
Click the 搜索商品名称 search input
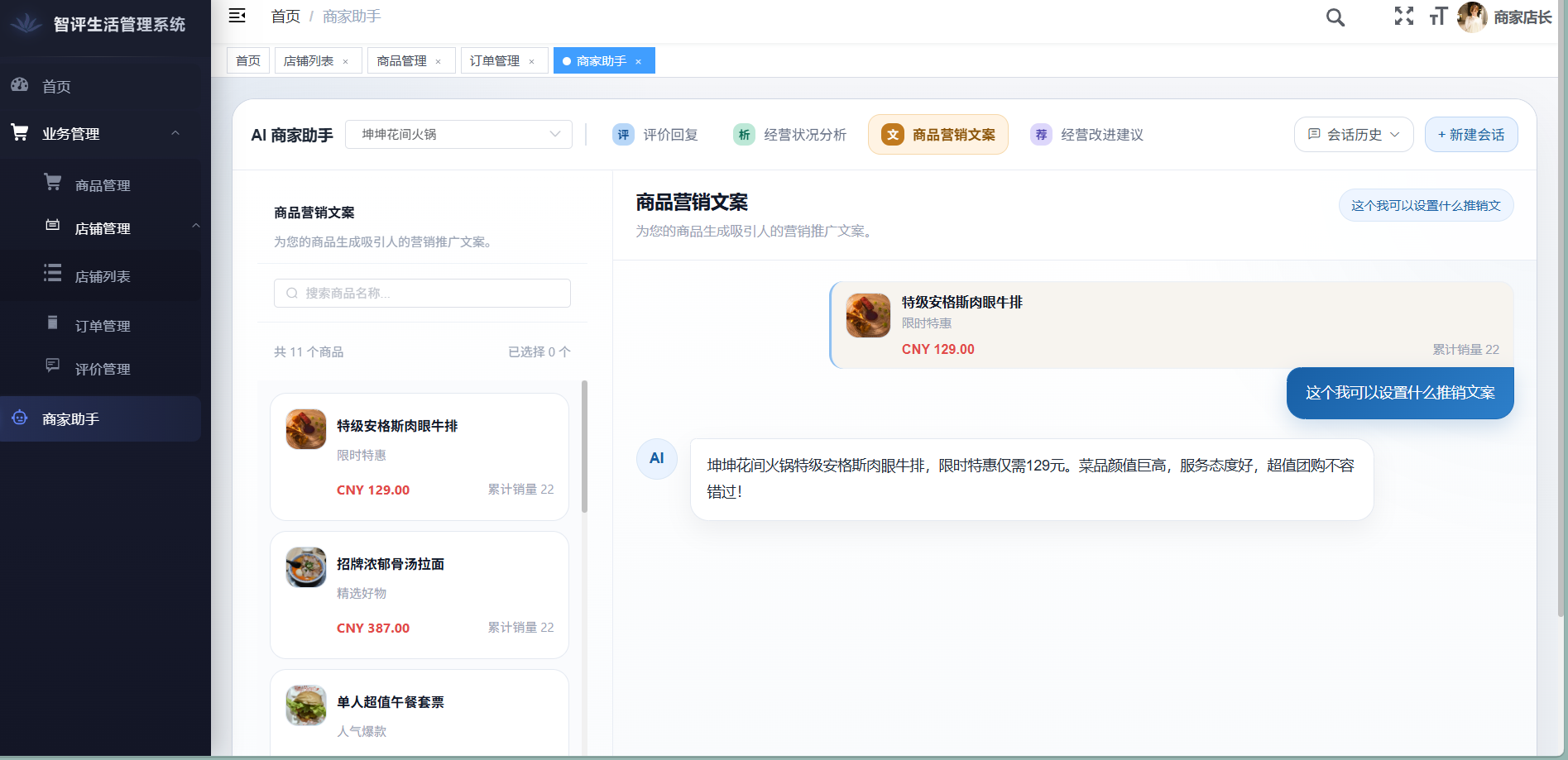pyautogui.click(x=422, y=293)
